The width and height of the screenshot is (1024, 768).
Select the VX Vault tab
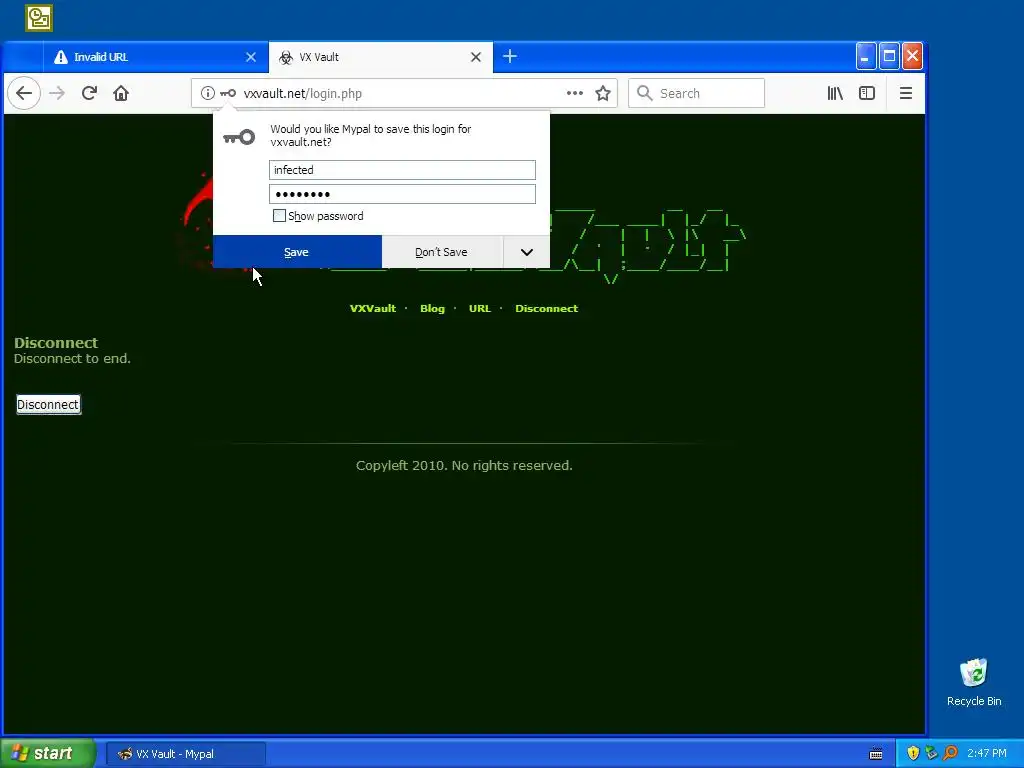click(x=381, y=57)
